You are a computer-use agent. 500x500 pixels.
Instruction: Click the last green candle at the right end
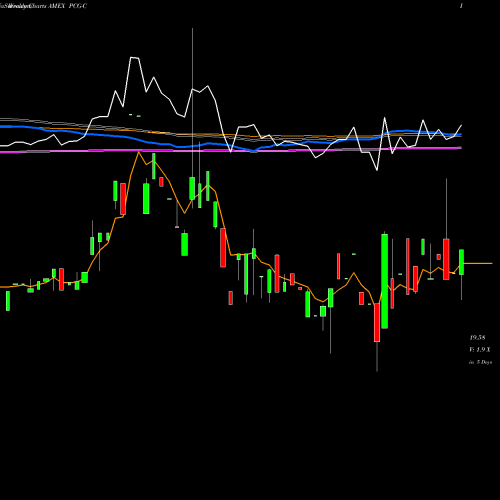coord(462,262)
